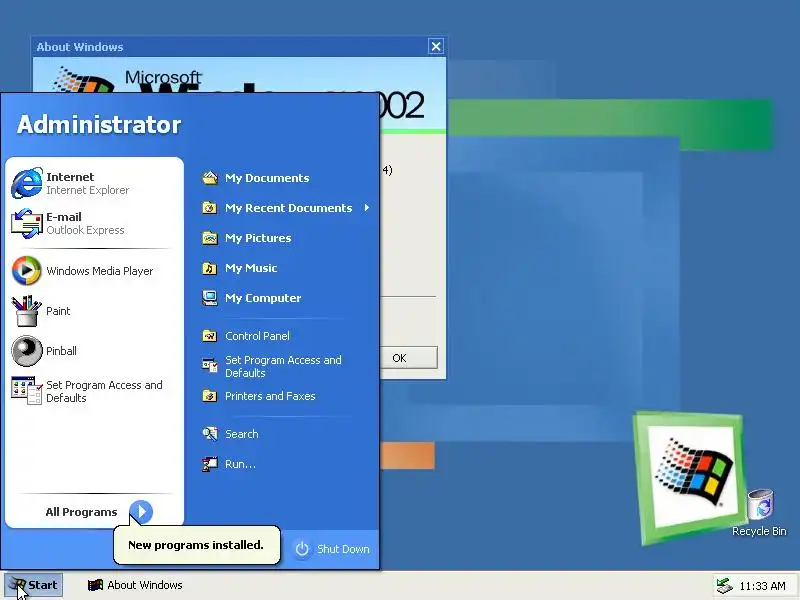800x600 pixels.
Task: Click the Search label
Action: click(x=241, y=434)
